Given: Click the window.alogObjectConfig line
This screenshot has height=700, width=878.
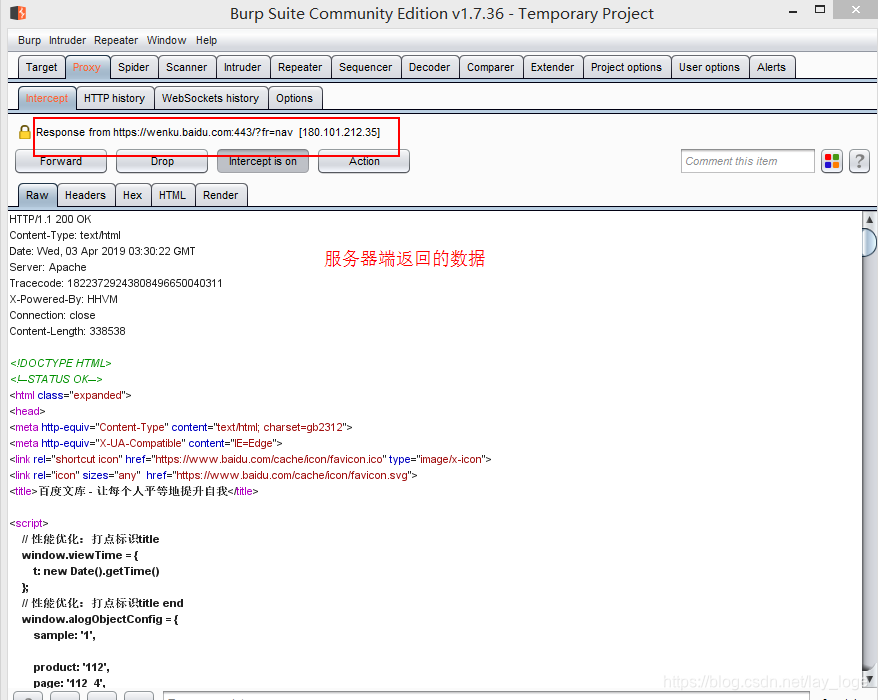Looking at the screenshot, I should coord(100,619).
